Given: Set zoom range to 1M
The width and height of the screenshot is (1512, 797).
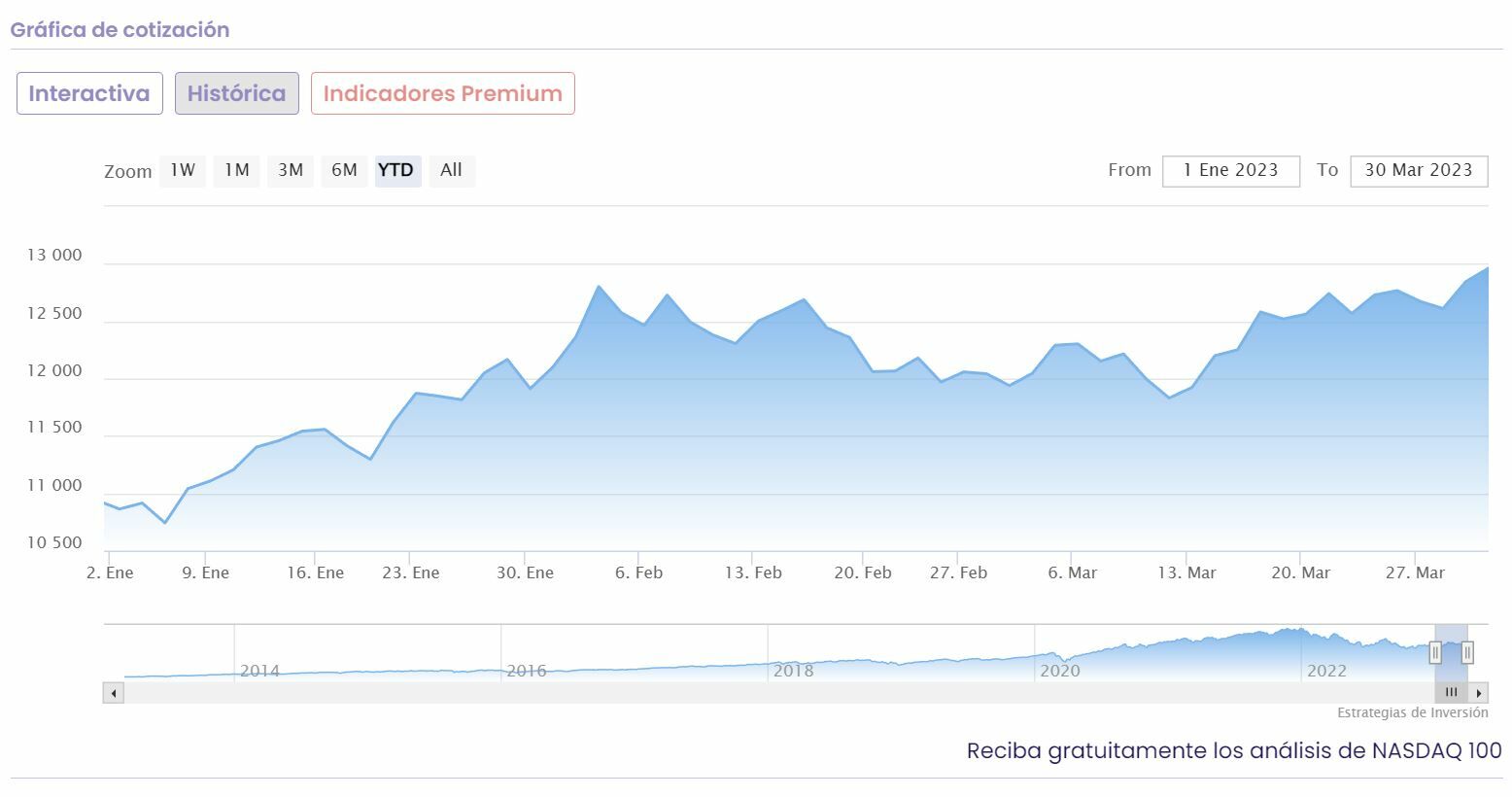Looking at the screenshot, I should [236, 170].
